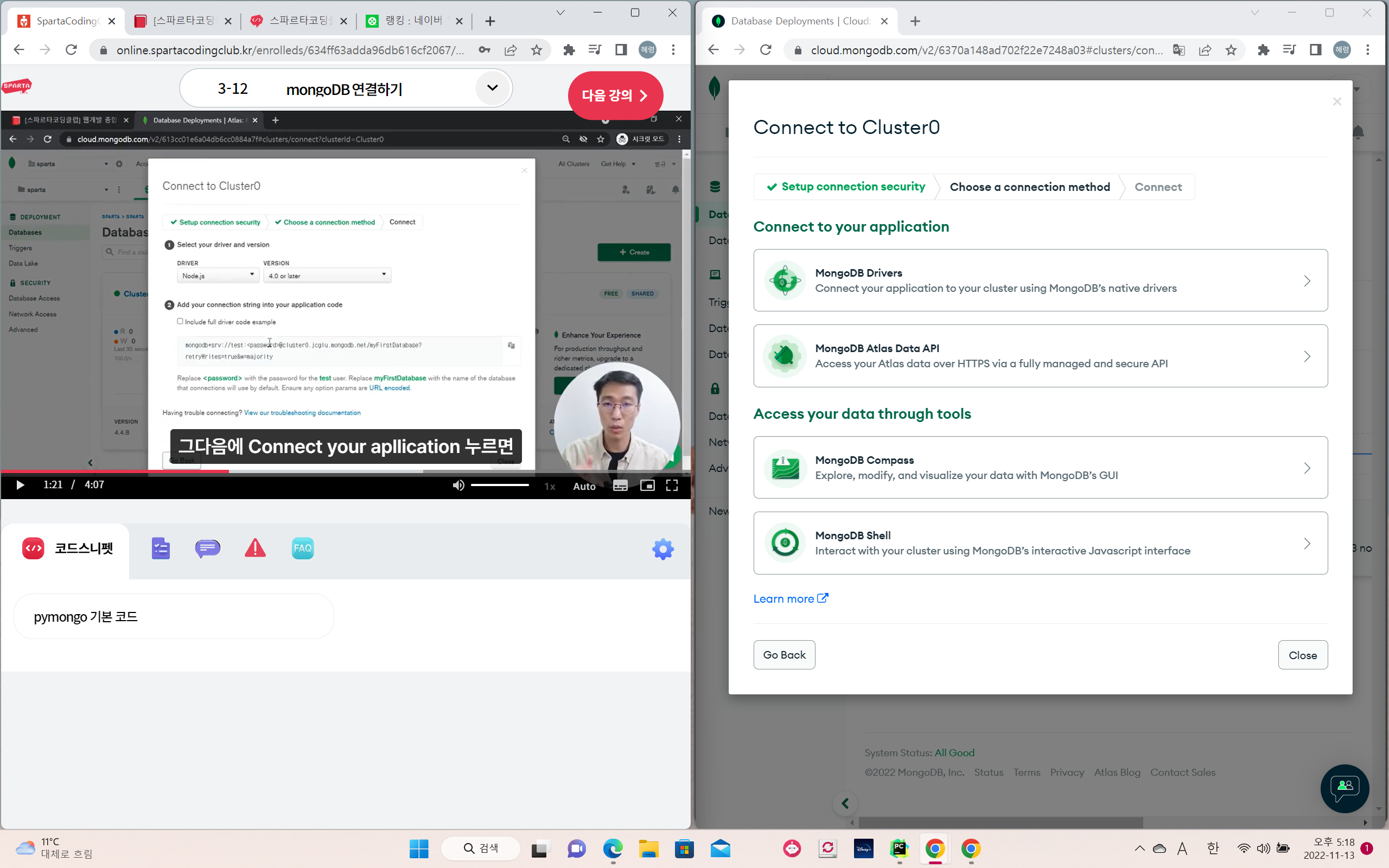This screenshot has width=1389, height=868.
Task: Click the password key icon in address bar
Action: point(485,50)
